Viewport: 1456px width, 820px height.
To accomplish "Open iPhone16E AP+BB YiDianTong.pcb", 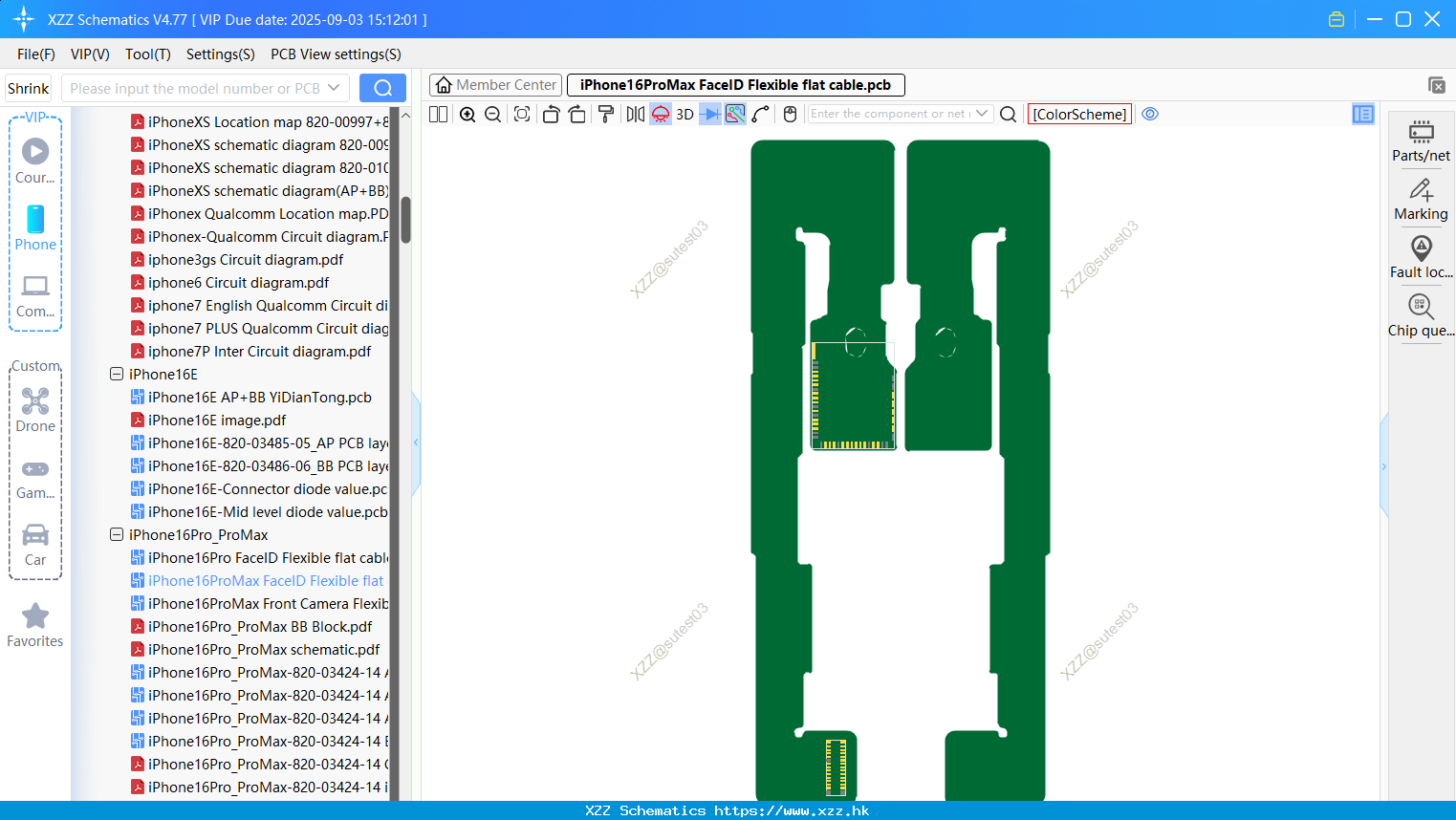I will point(251,398).
